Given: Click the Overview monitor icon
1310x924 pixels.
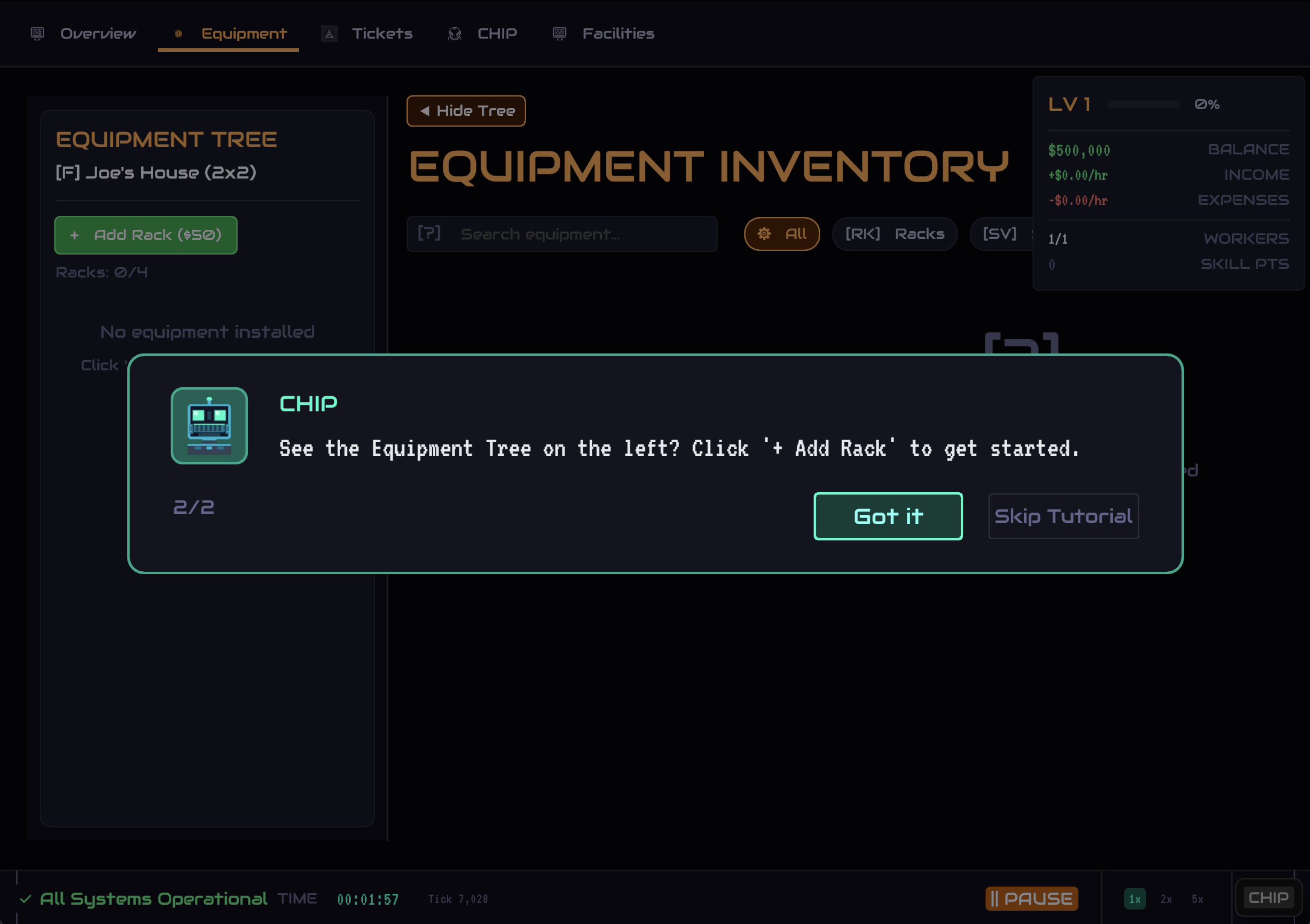Looking at the screenshot, I should point(37,34).
